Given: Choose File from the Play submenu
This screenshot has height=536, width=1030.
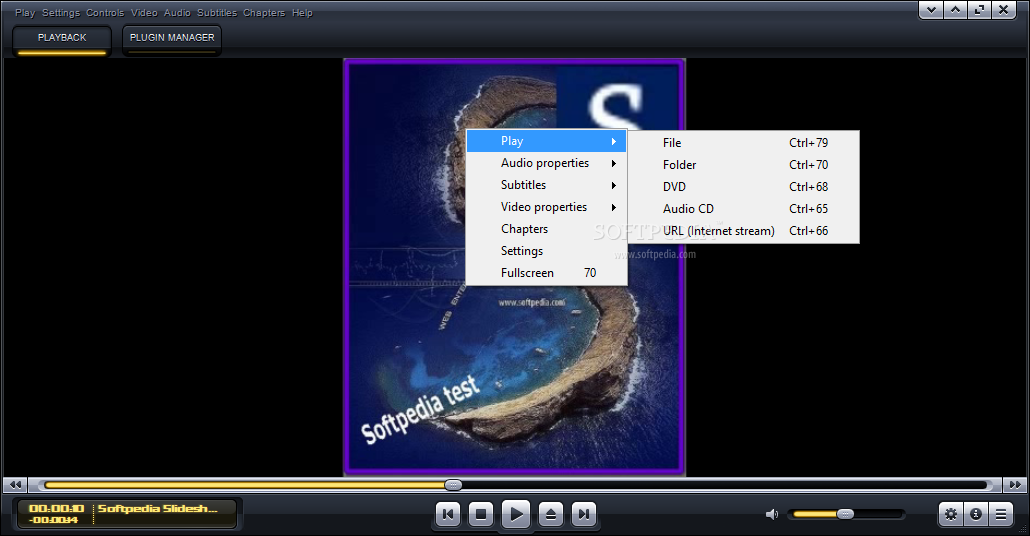Looking at the screenshot, I should pyautogui.click(x=743, y=143).
